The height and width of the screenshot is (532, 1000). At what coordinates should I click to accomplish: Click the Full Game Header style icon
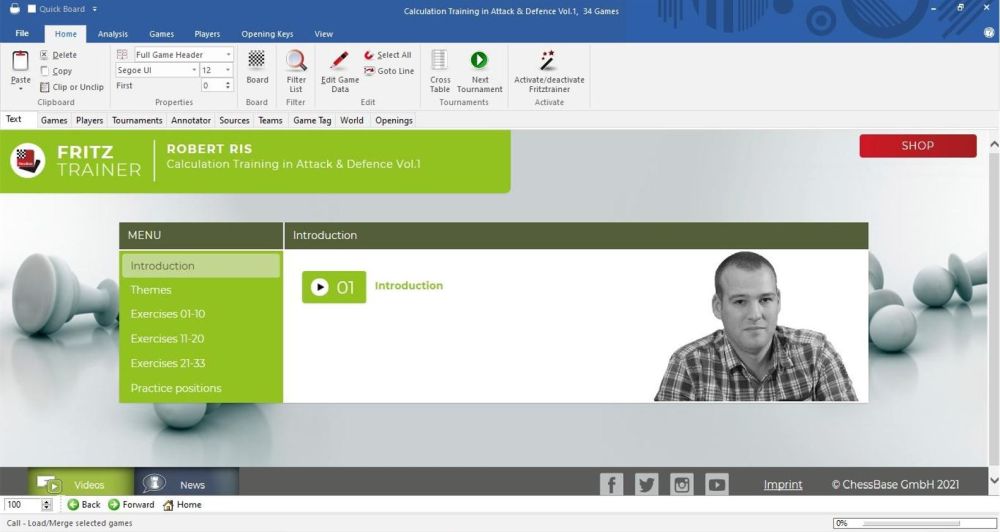point(122,55)
